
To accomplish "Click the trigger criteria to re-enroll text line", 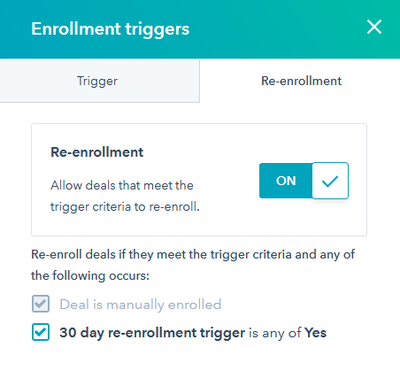I will (125, 207).
